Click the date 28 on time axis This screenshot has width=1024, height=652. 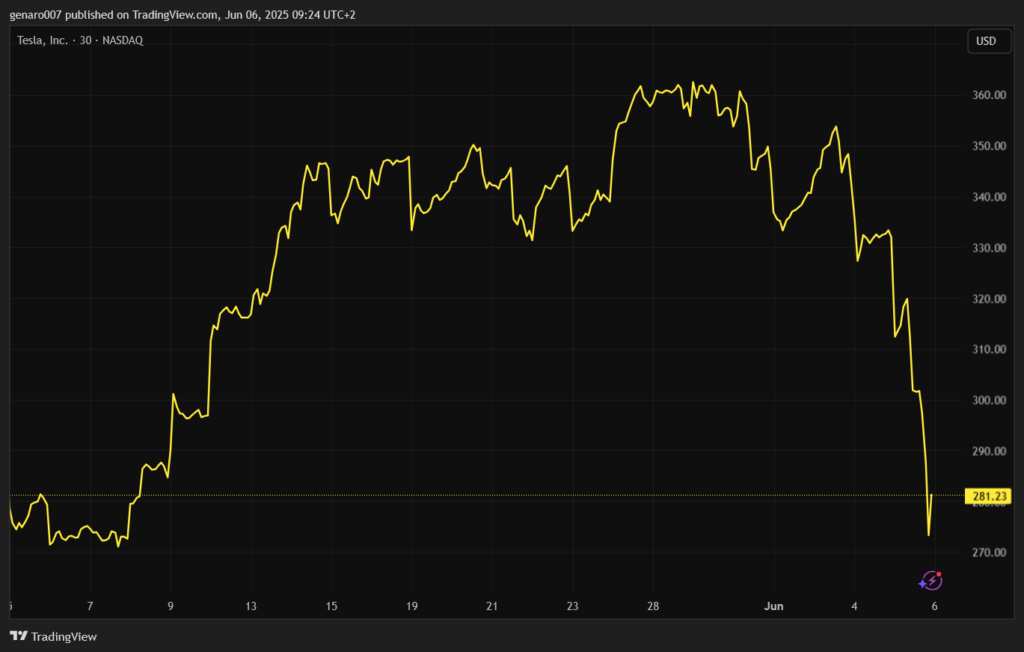click(x=653, y=606)
